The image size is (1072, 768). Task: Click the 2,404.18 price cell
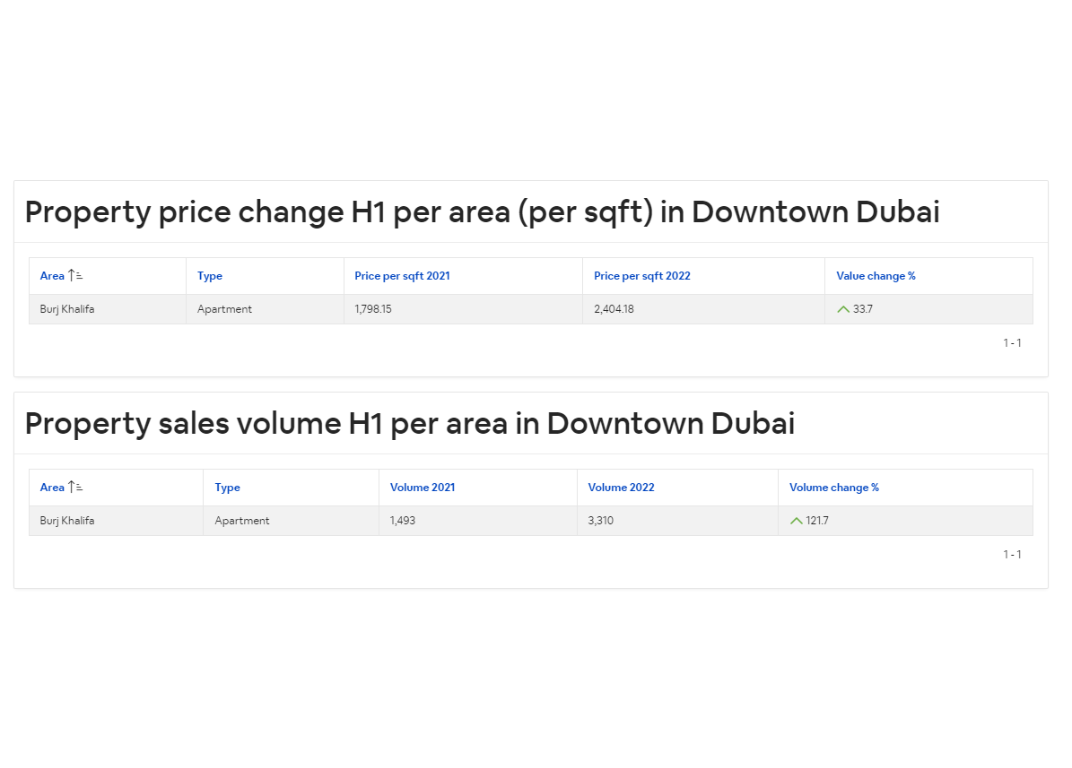[614, 310]
